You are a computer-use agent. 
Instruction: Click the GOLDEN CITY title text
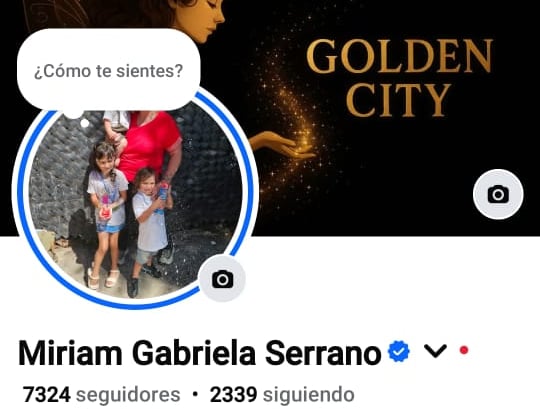pos(399,77)
